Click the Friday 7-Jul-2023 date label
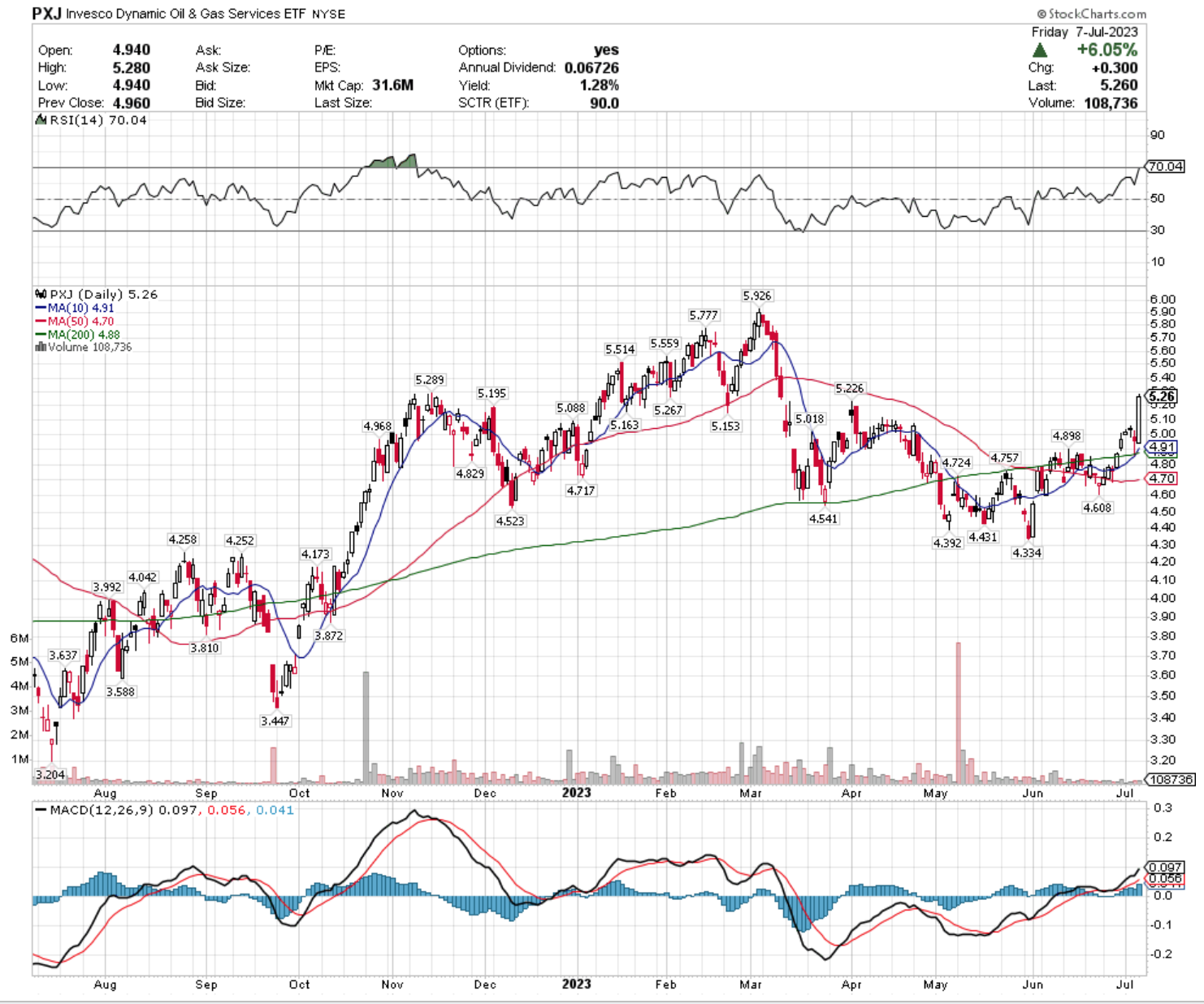This screenshot has height=1004, width=1204. [1085, 32]
